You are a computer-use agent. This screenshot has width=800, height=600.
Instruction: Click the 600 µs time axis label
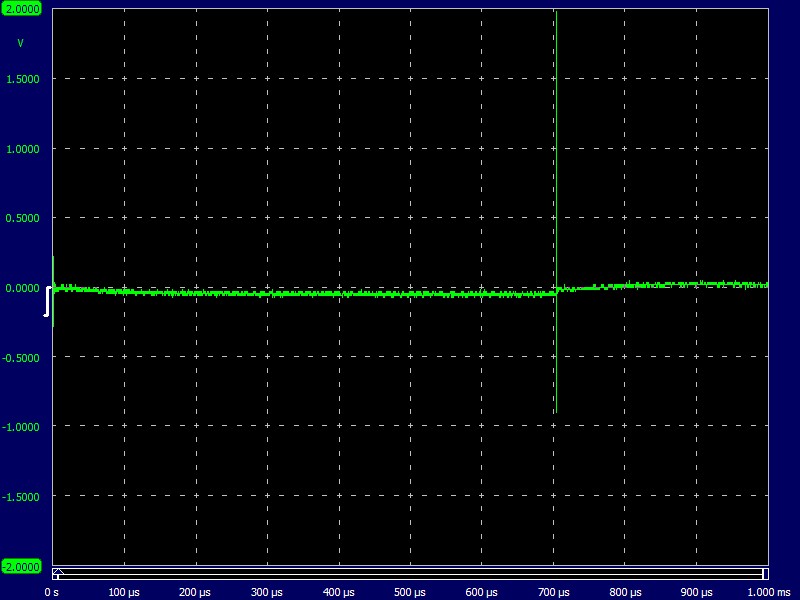click(482, 592)
